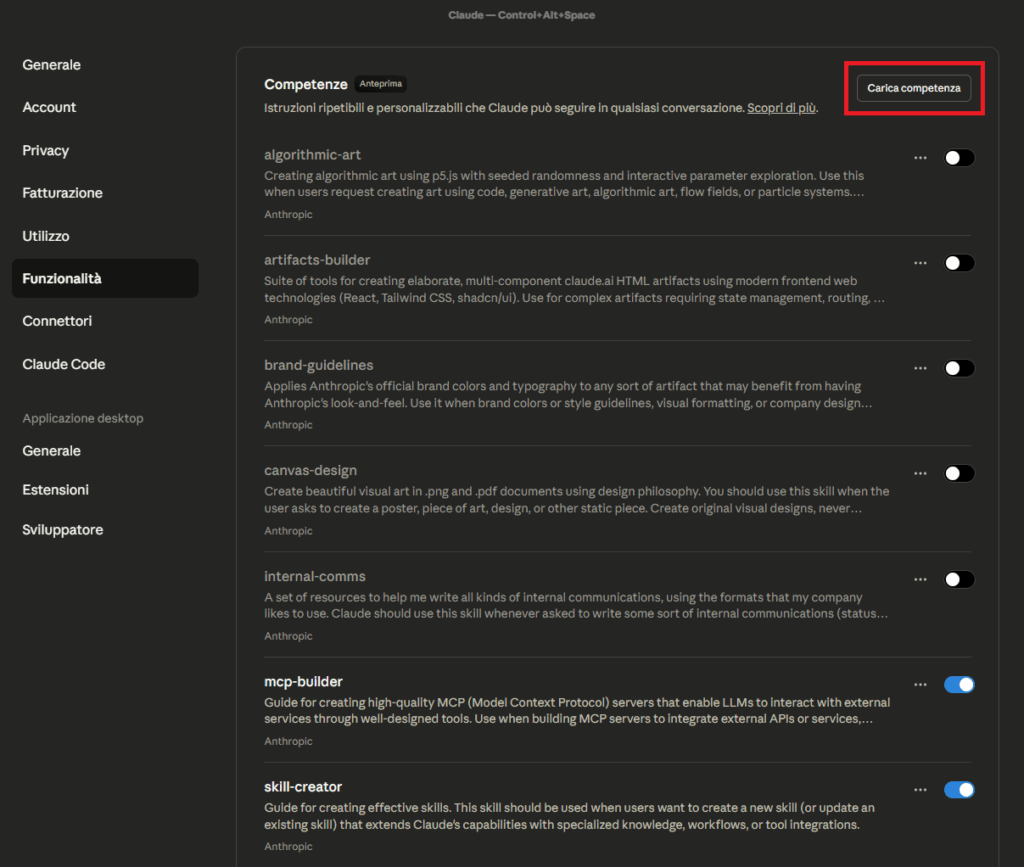Open more options for algorithmic-art skill
This screenshot has height=867, width=1024.
[x=921, y=158]
